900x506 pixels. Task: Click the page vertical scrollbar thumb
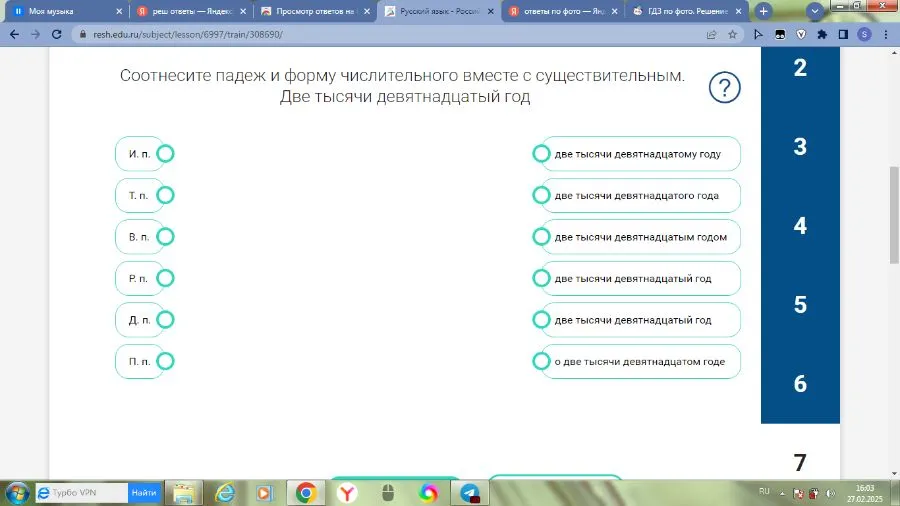[894, 214]
